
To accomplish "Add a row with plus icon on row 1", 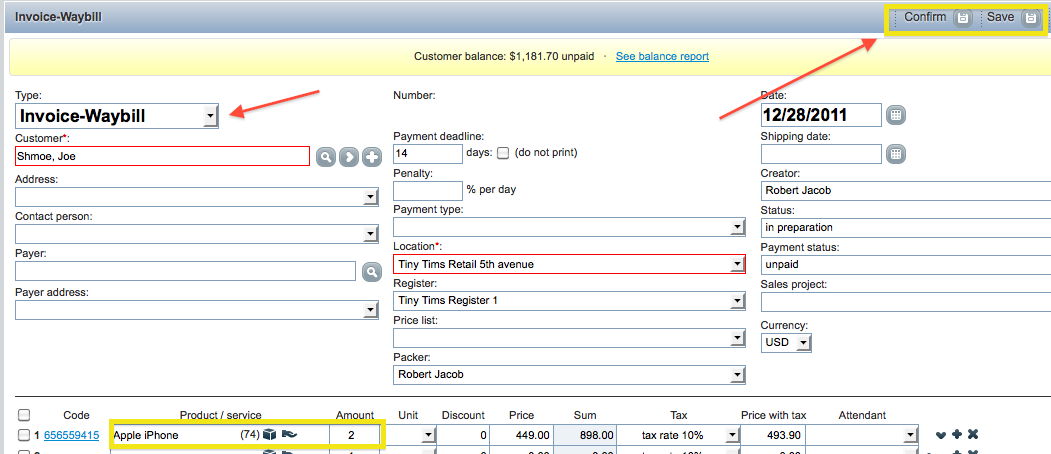I will click(x=956, y=435).
